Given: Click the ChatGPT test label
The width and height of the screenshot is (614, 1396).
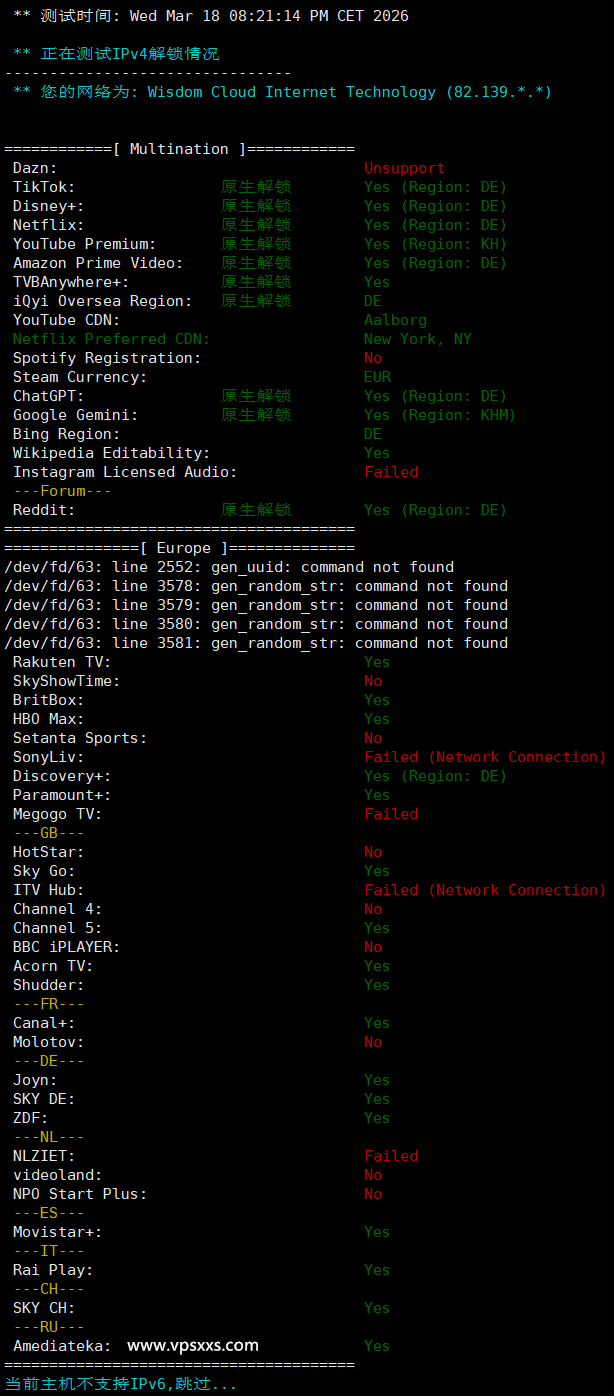Looking at the screenshot, I should coord(48,396).
